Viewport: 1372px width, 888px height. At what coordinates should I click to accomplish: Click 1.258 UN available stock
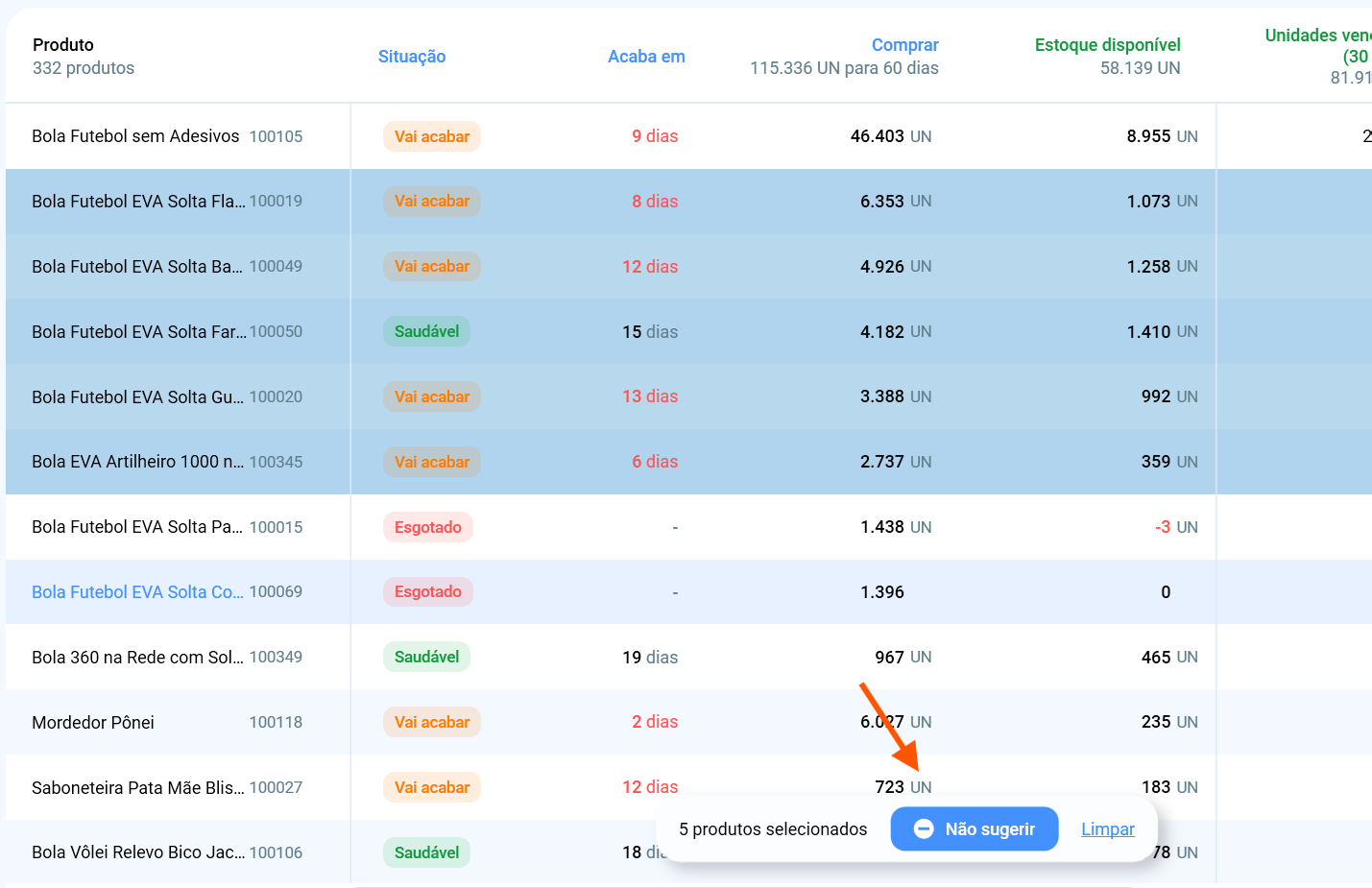(1162, 267)
